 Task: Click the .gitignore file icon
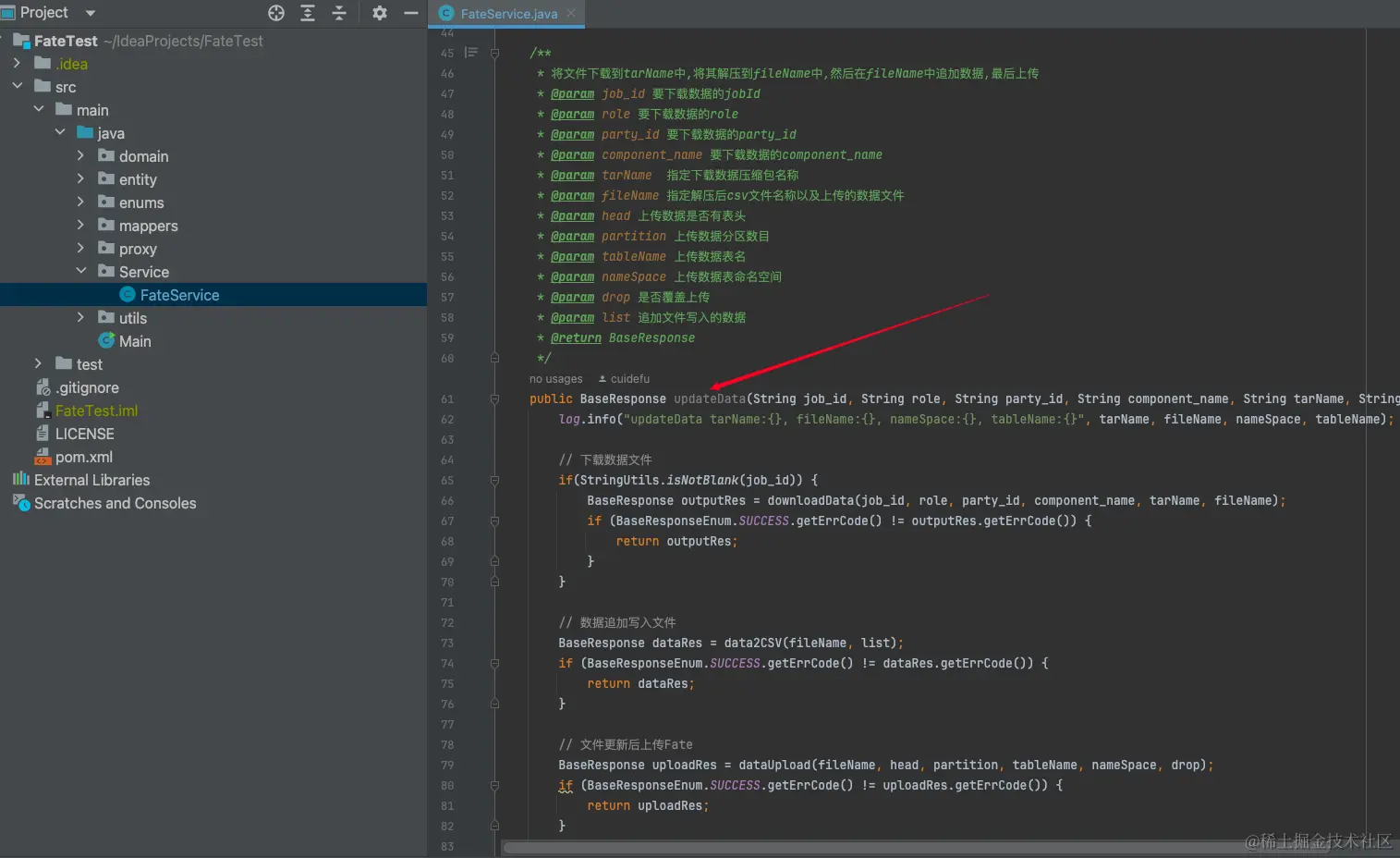pyautogui.click(x=43, y=387)
